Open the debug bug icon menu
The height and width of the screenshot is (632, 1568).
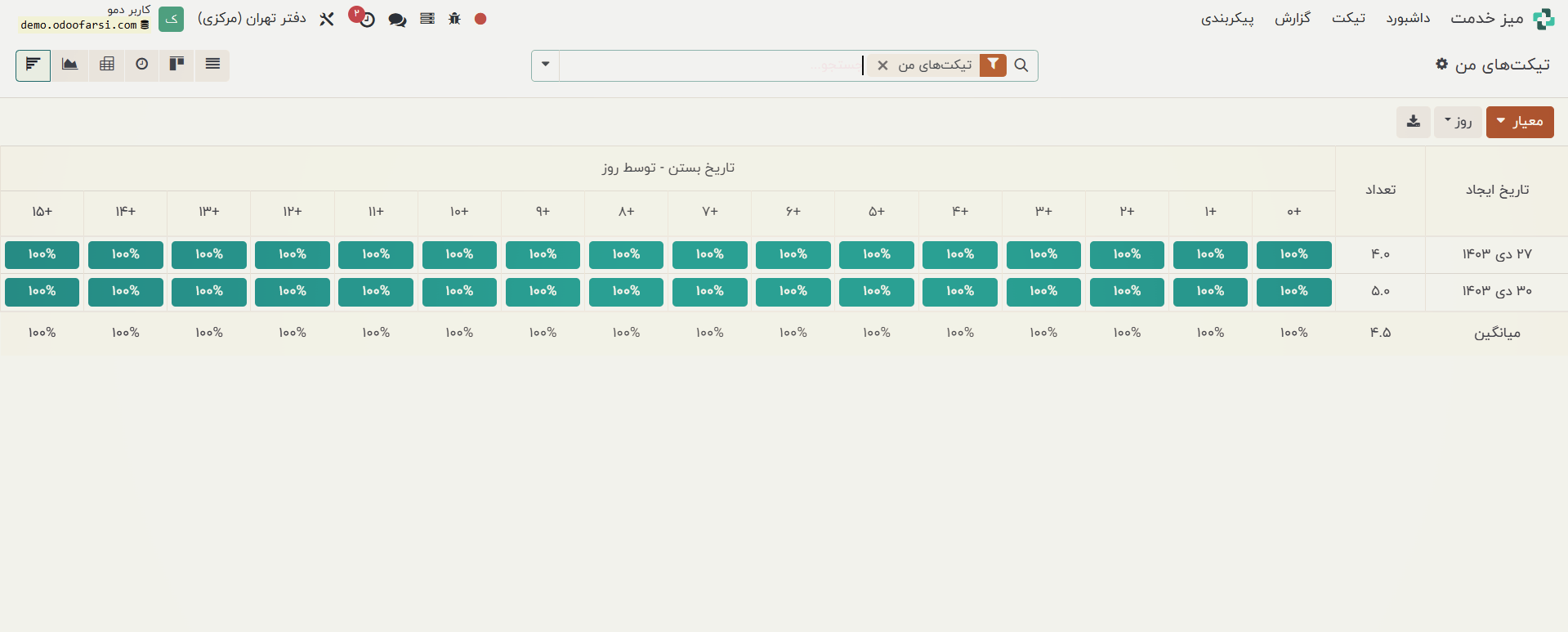[454, 19]
